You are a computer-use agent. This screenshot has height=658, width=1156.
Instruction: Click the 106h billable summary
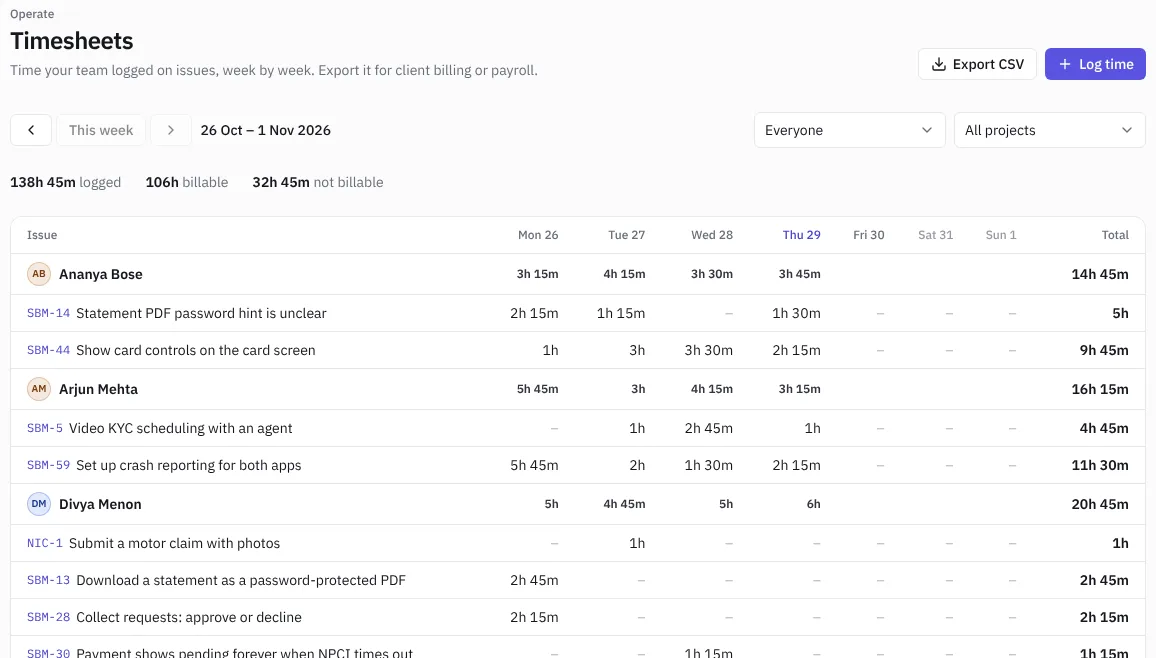[x=187, y=182]
